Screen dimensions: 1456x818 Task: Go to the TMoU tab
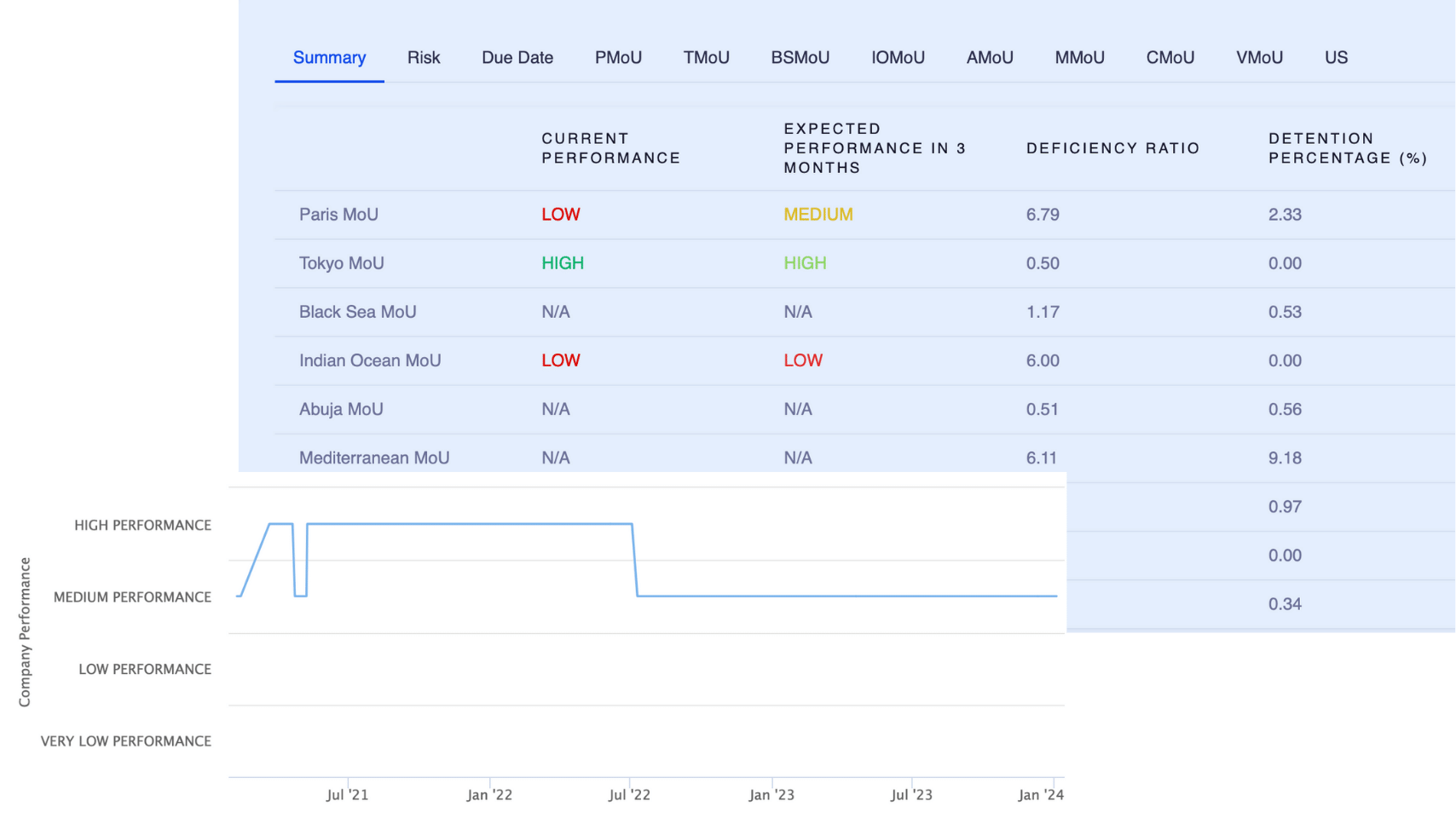click(706, 58)
